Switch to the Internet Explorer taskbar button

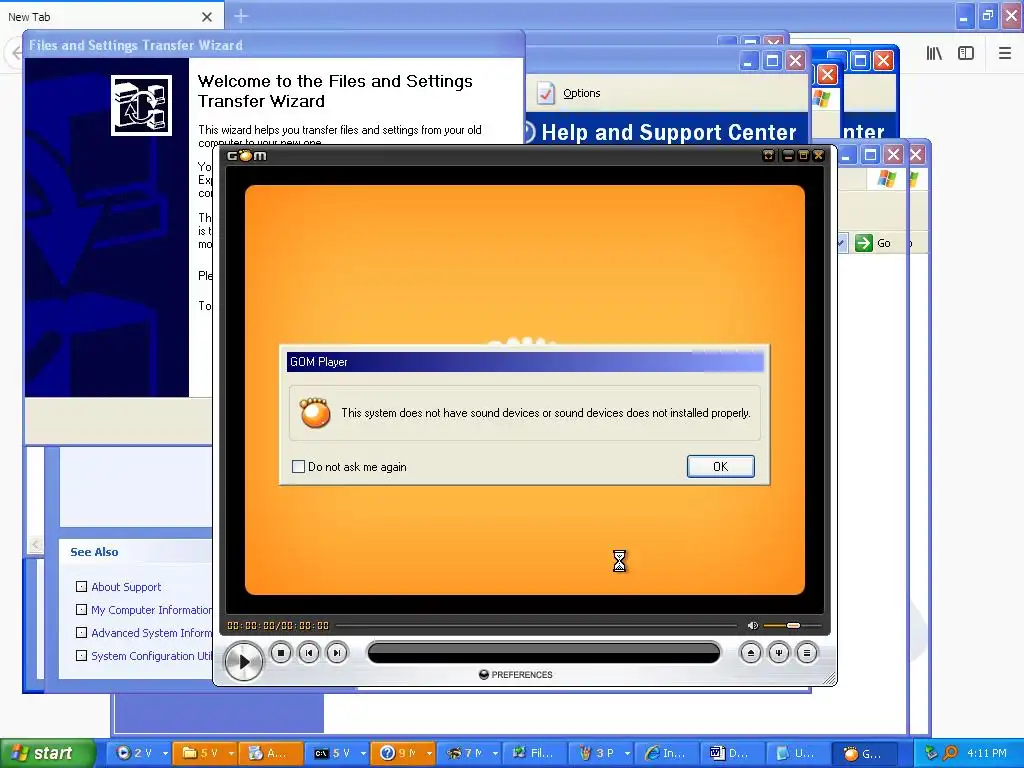pyautogui.click(x=667, y=753)
